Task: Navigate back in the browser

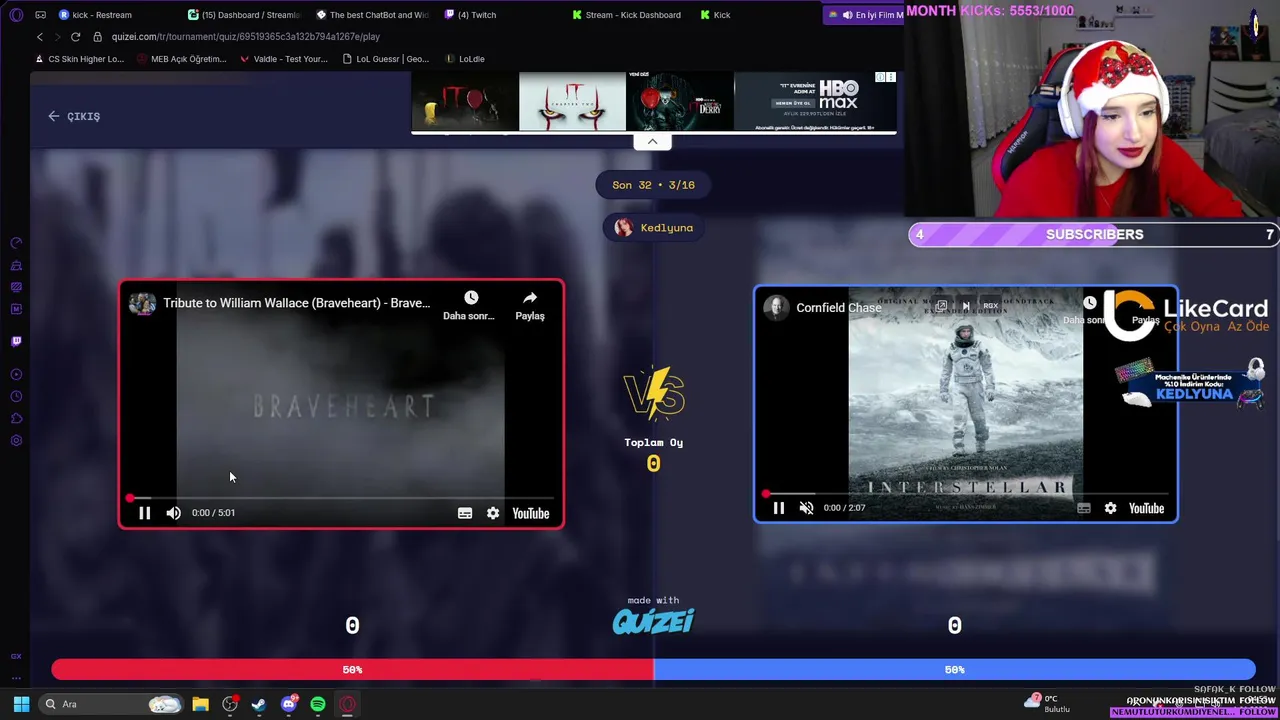Action: (x=40, y=37)
